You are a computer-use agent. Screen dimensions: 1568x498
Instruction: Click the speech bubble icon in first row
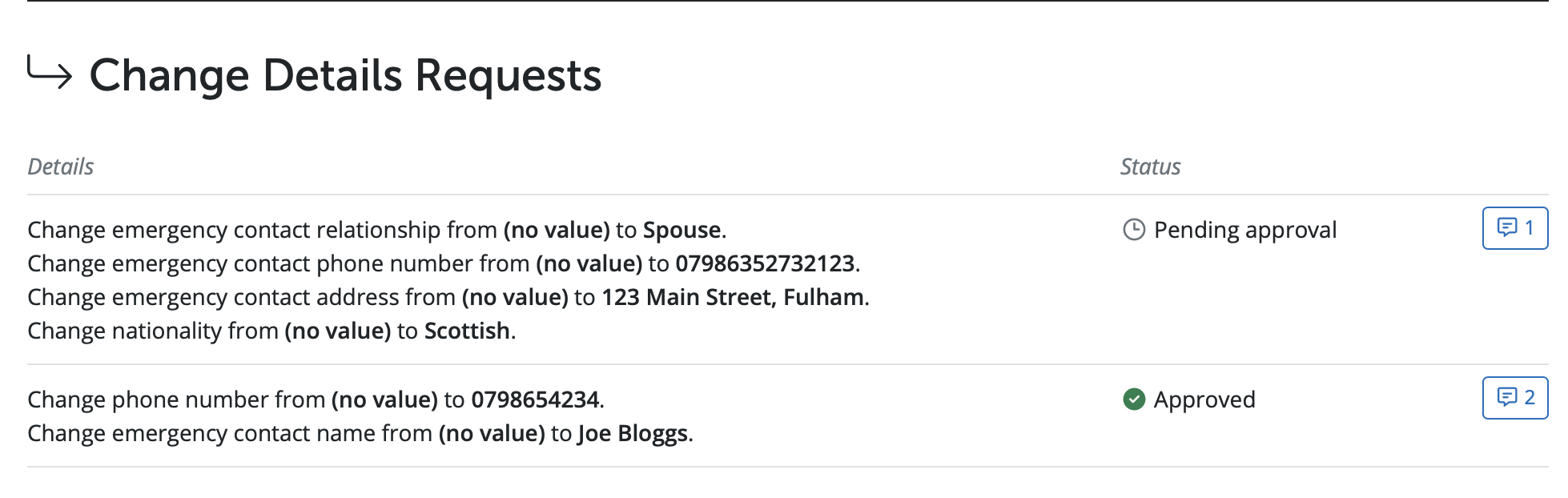(x=1506, y=228)
